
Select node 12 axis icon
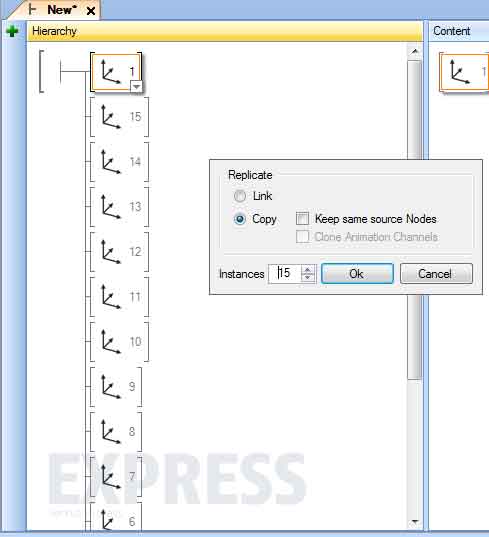[111, 252]
